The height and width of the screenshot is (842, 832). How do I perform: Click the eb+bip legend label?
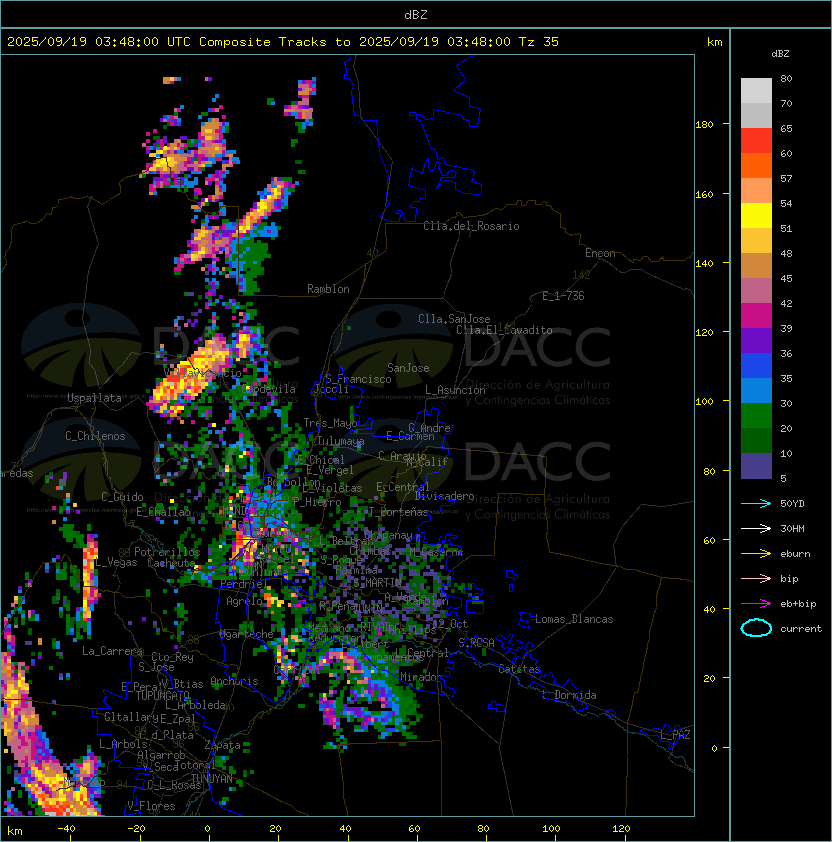click(798, 604)
